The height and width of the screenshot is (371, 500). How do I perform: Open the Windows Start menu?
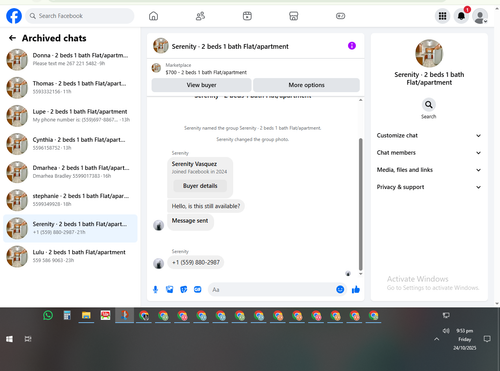tap(9, 339)
